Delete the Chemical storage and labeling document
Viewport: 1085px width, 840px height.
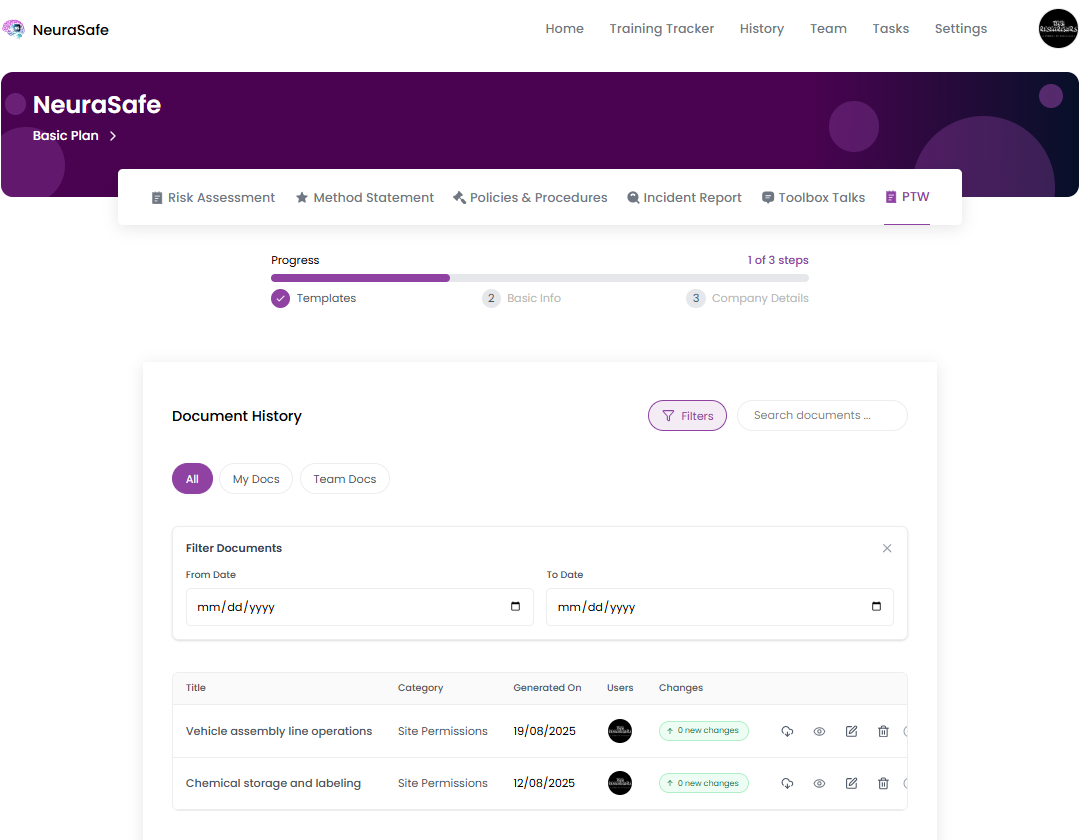coord(883,783)
